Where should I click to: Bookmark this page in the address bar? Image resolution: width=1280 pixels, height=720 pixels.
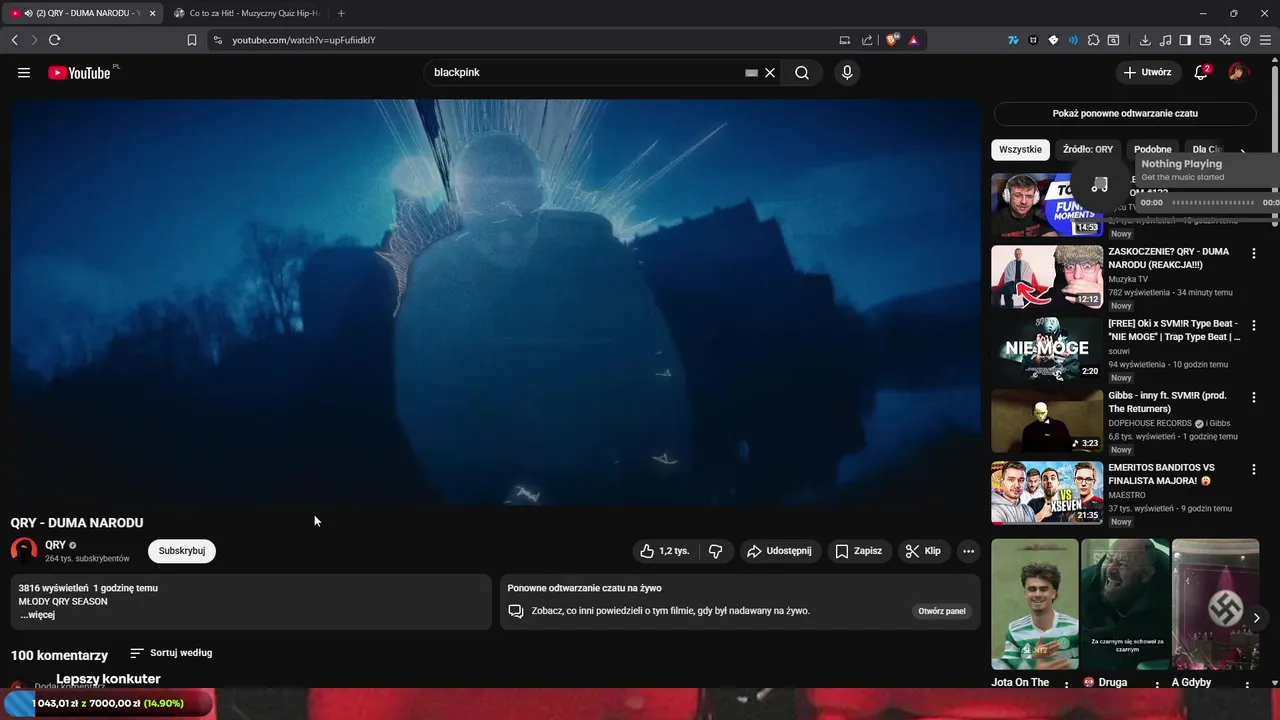point(192,40)
